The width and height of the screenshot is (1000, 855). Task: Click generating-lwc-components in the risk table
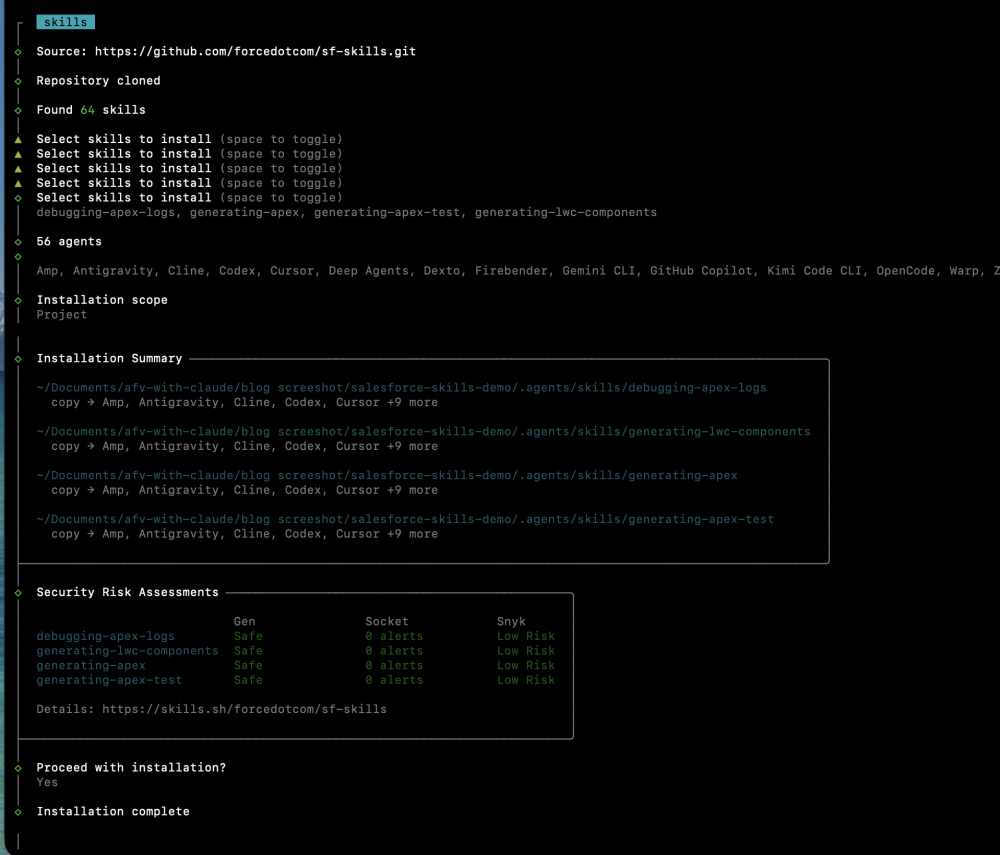128,651
